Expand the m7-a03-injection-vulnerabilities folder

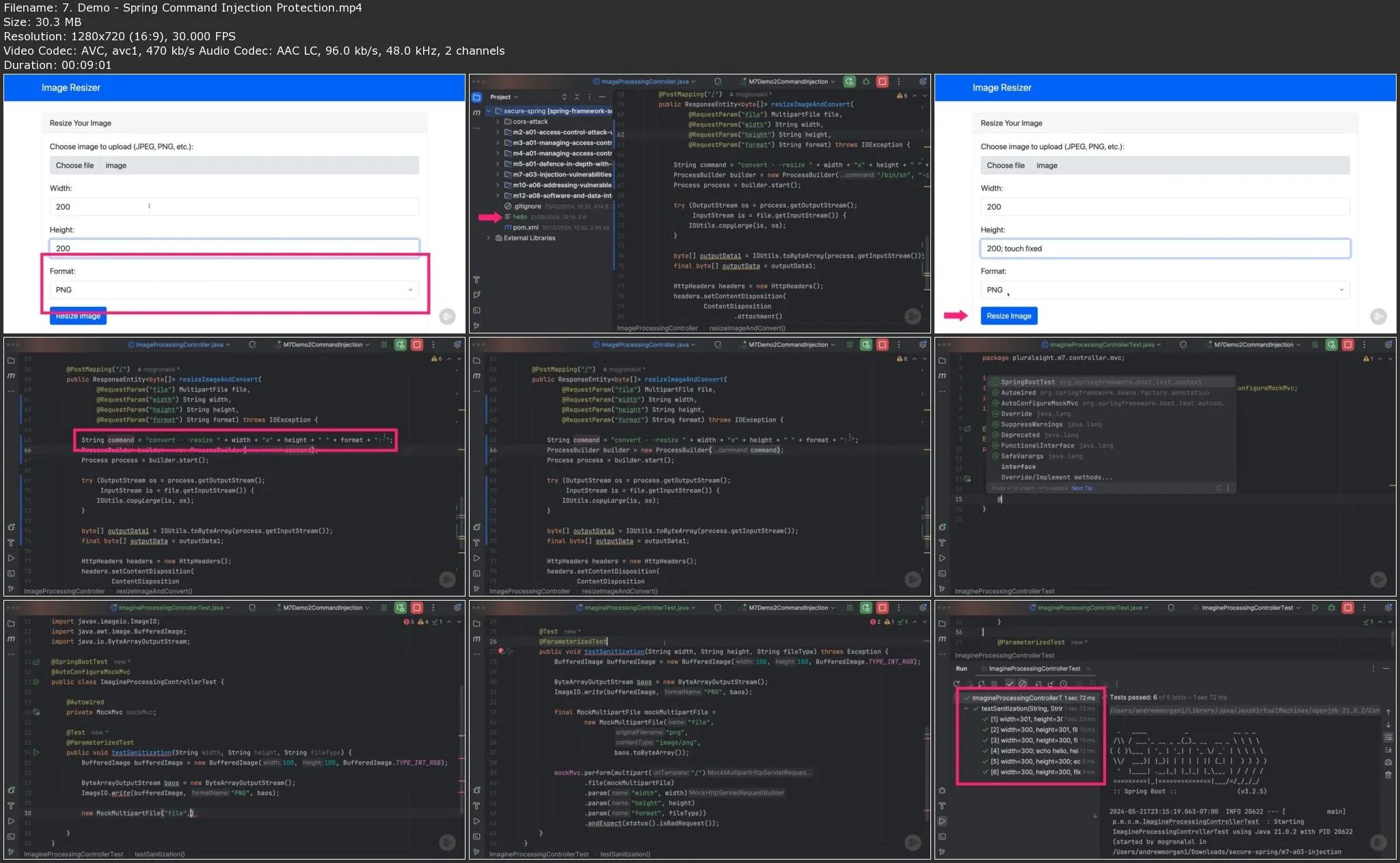tap(498, 174)
